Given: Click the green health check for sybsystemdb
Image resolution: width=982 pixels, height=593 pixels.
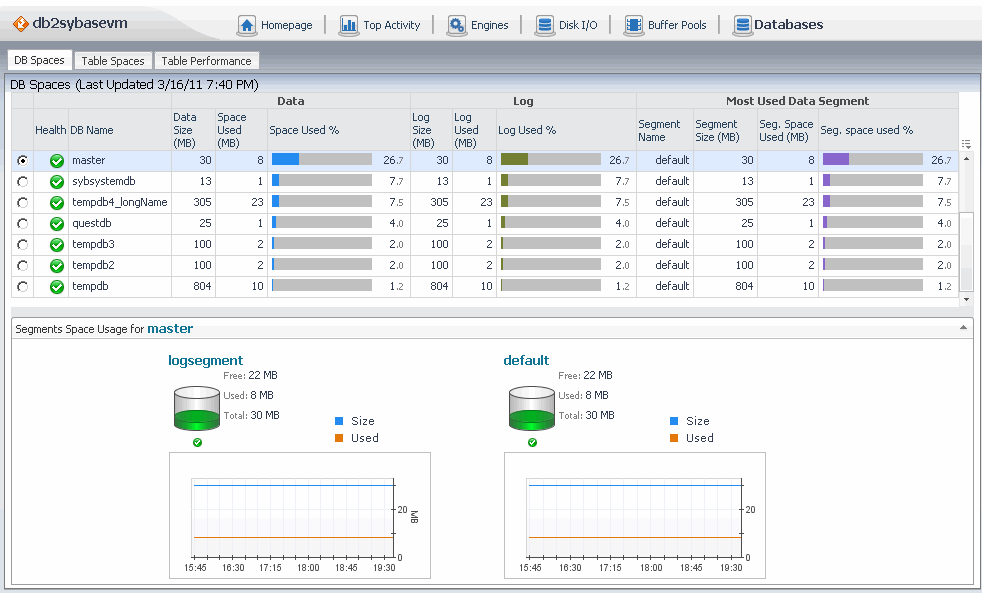Looking at the screenshot, I should point(57,182).
